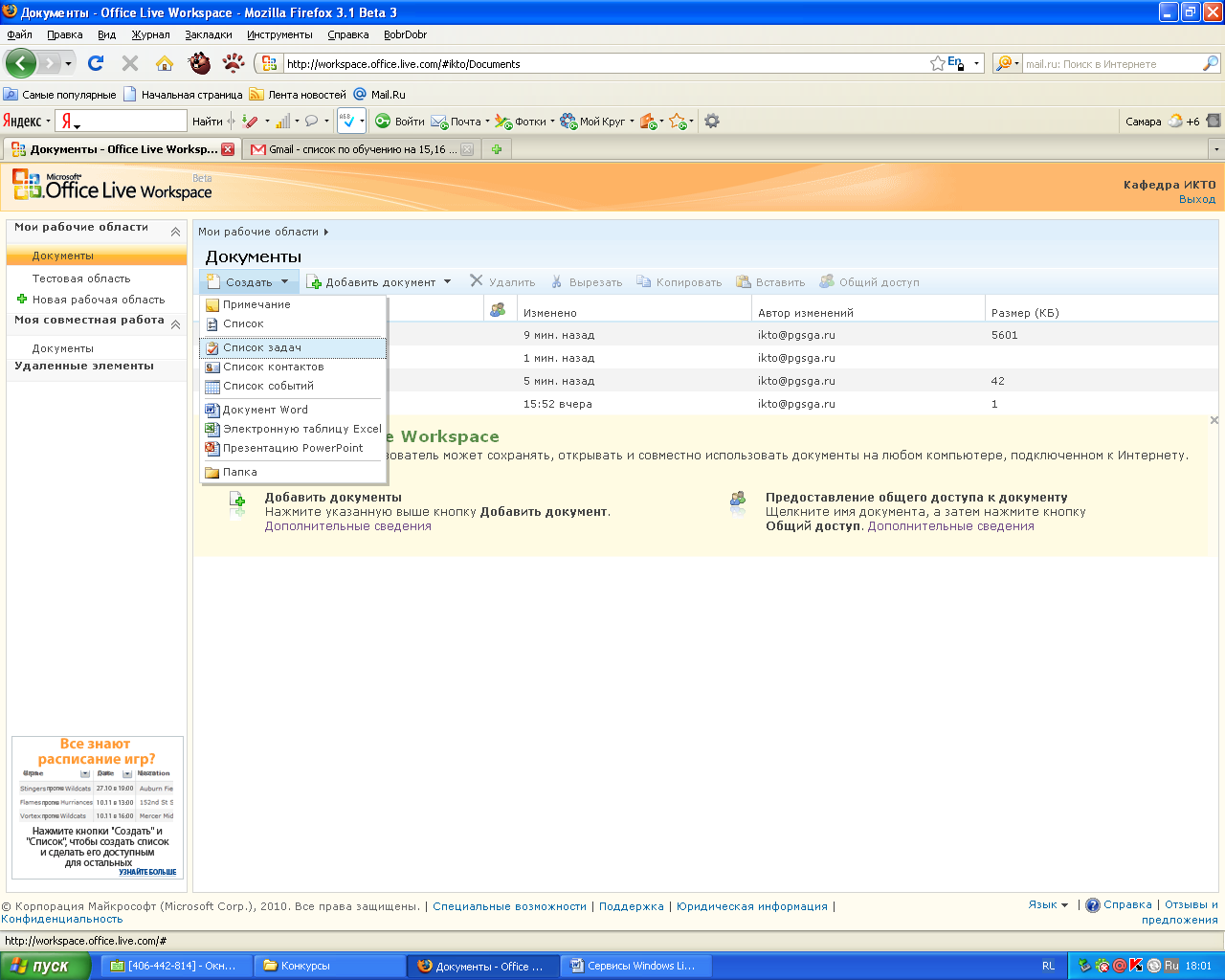The width and height of the screenshot is (1225, 980).
Task: Click the sharing column header icon
Action: pyautogui.click(x=498, y=310)
